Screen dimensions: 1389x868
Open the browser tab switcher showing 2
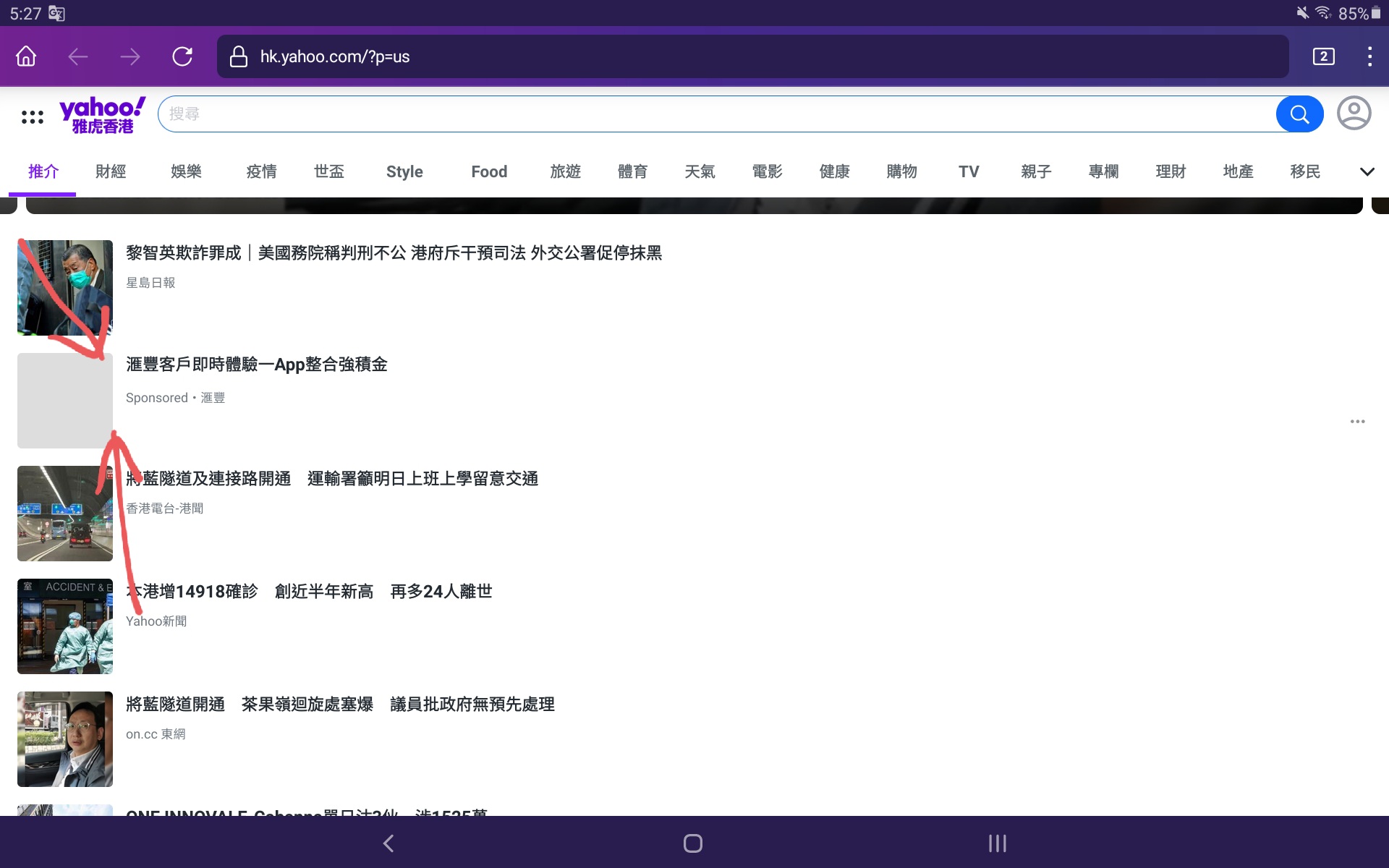pyautogui.click(x=1323, y=56)
